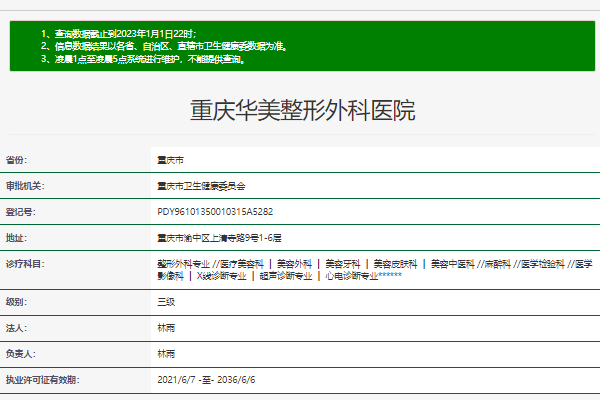Click the departments text starting 整形外科专业
This screenshot has width=600, height=400.
point(375,270)
